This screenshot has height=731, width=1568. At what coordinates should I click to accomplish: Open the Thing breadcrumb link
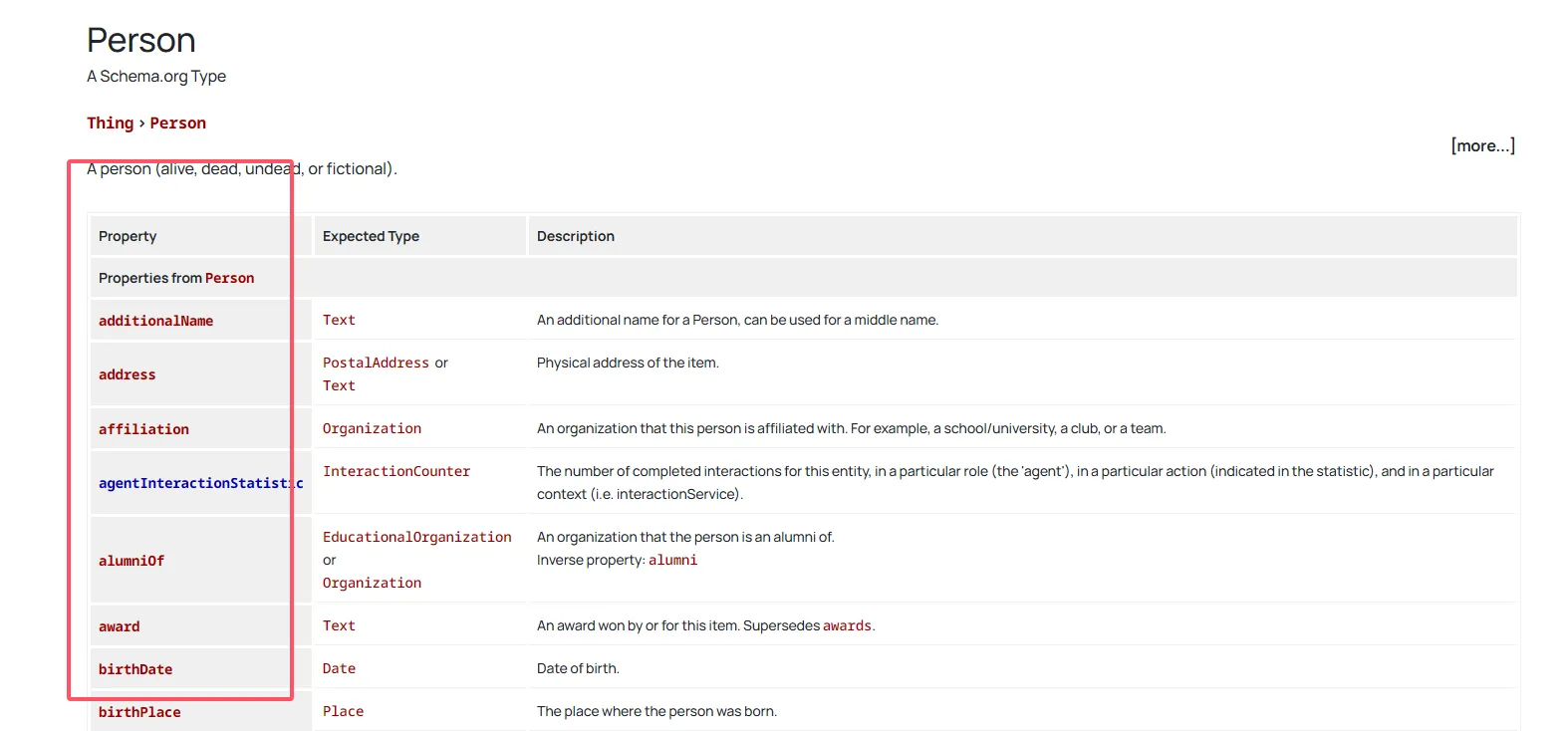tap(110, 122)
